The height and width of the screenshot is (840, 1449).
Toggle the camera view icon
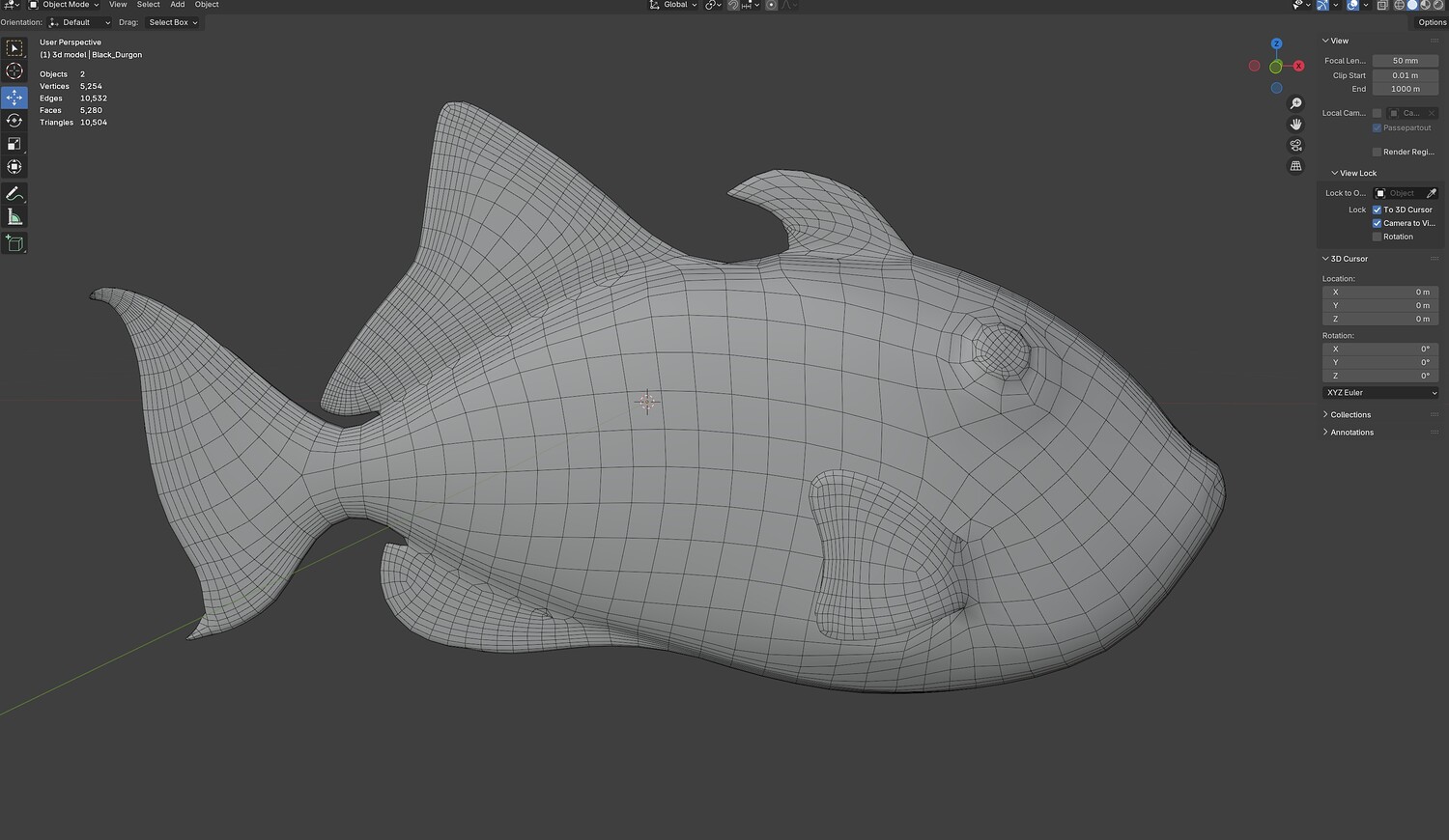[x=1296, y=146]
